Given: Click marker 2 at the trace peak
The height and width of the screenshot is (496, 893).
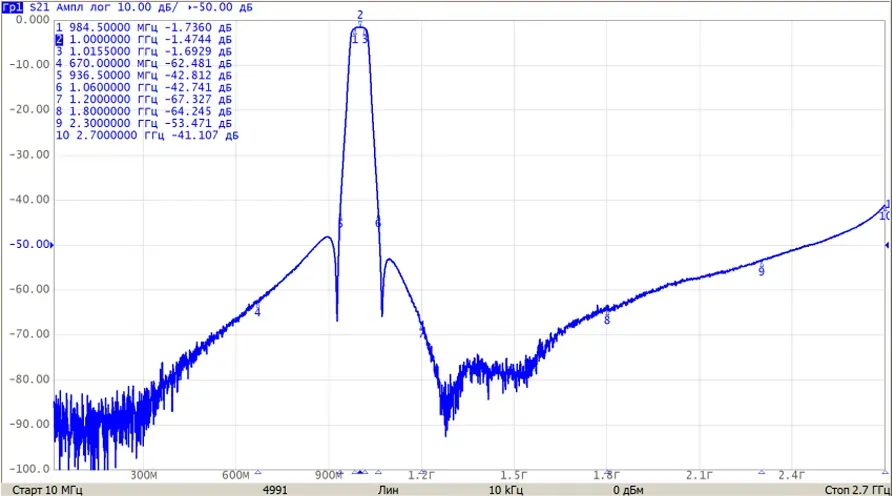Looking at the screenshot, I should tap(360, 17).
